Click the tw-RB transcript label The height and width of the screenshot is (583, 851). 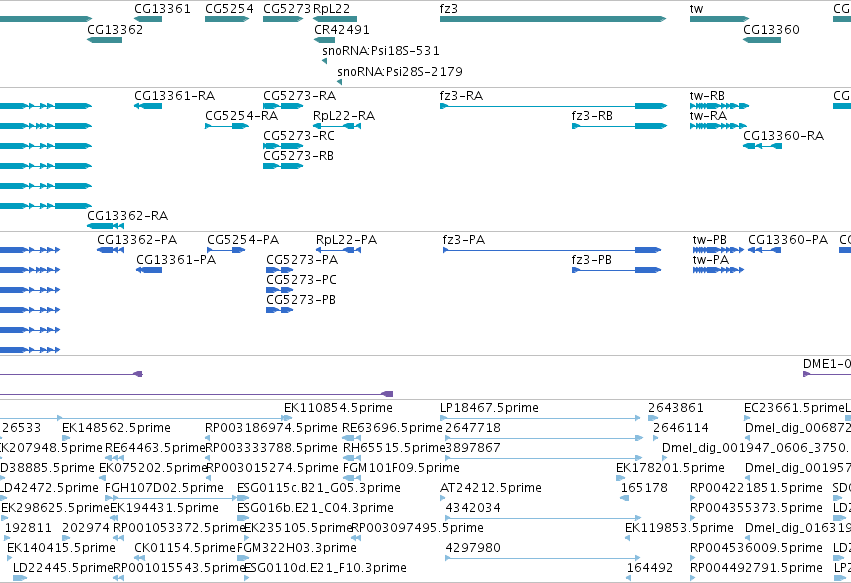coord(707,96)
